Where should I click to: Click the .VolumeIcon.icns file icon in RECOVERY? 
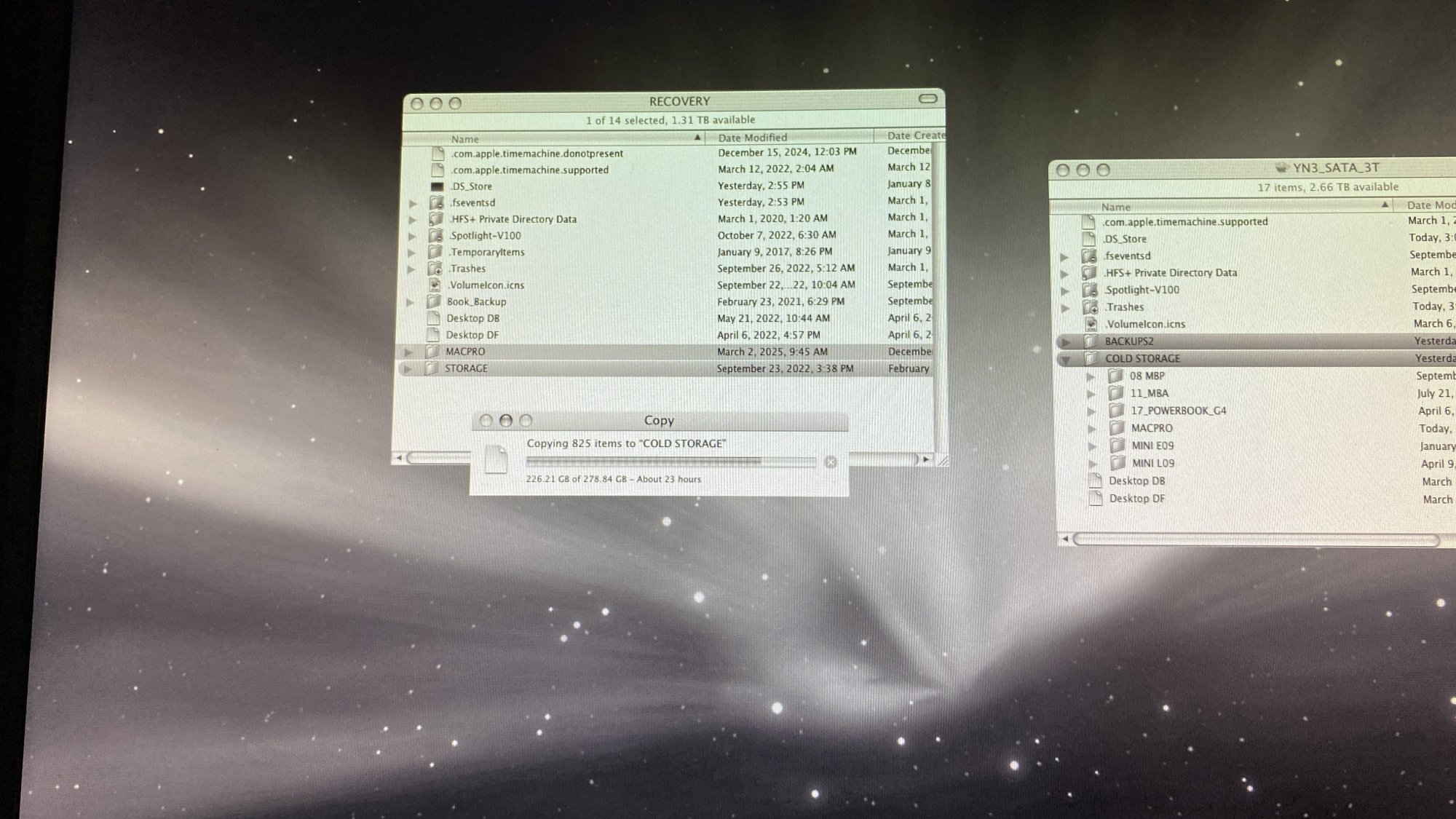[435, 285]
